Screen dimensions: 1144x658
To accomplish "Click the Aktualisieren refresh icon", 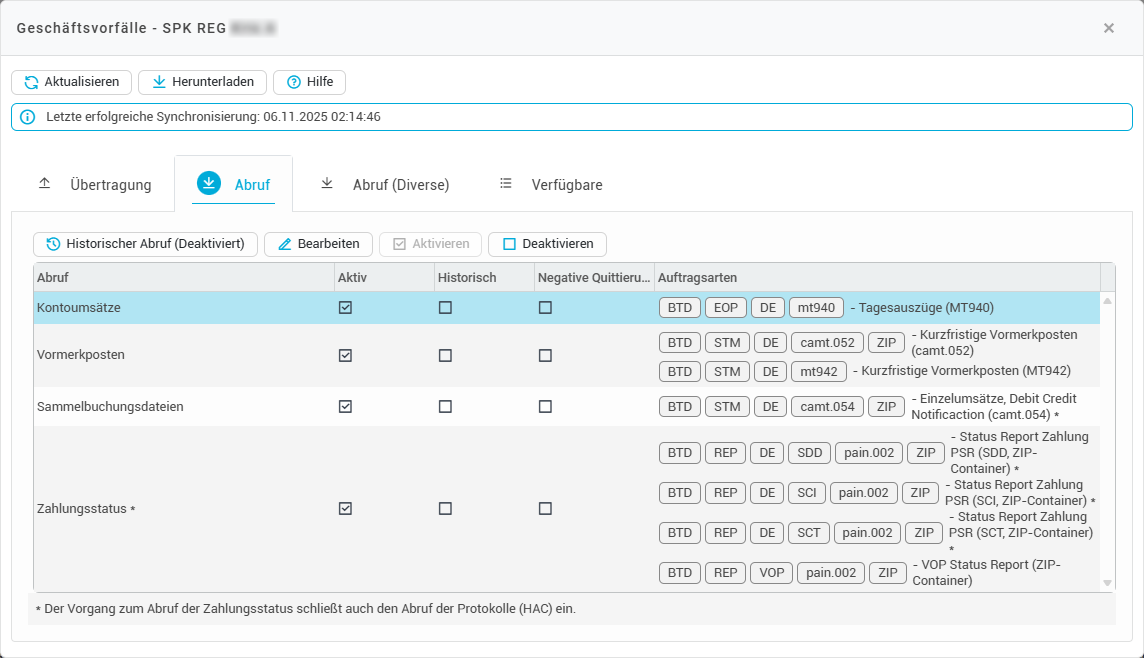I will coord(31,82).
